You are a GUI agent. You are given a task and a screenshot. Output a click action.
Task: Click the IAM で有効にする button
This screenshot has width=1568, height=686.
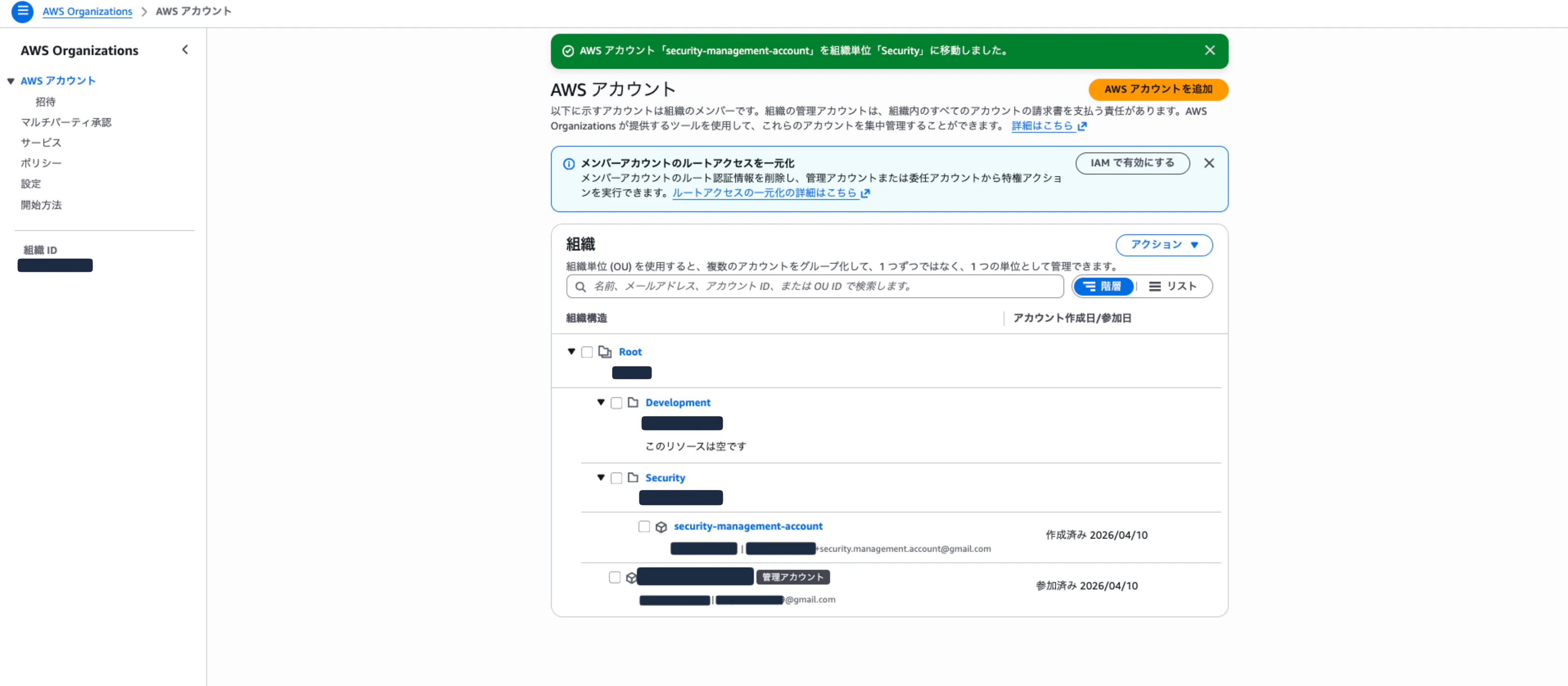pos(1132,163)
